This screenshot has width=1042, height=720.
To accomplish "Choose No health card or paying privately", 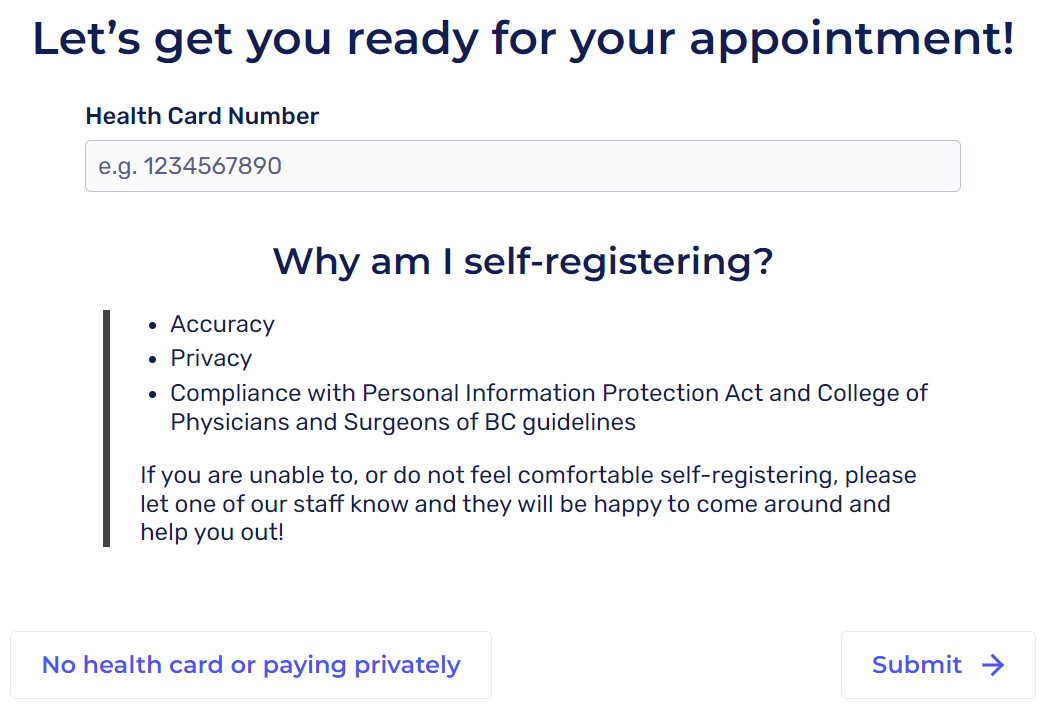I will click(251, 665).
